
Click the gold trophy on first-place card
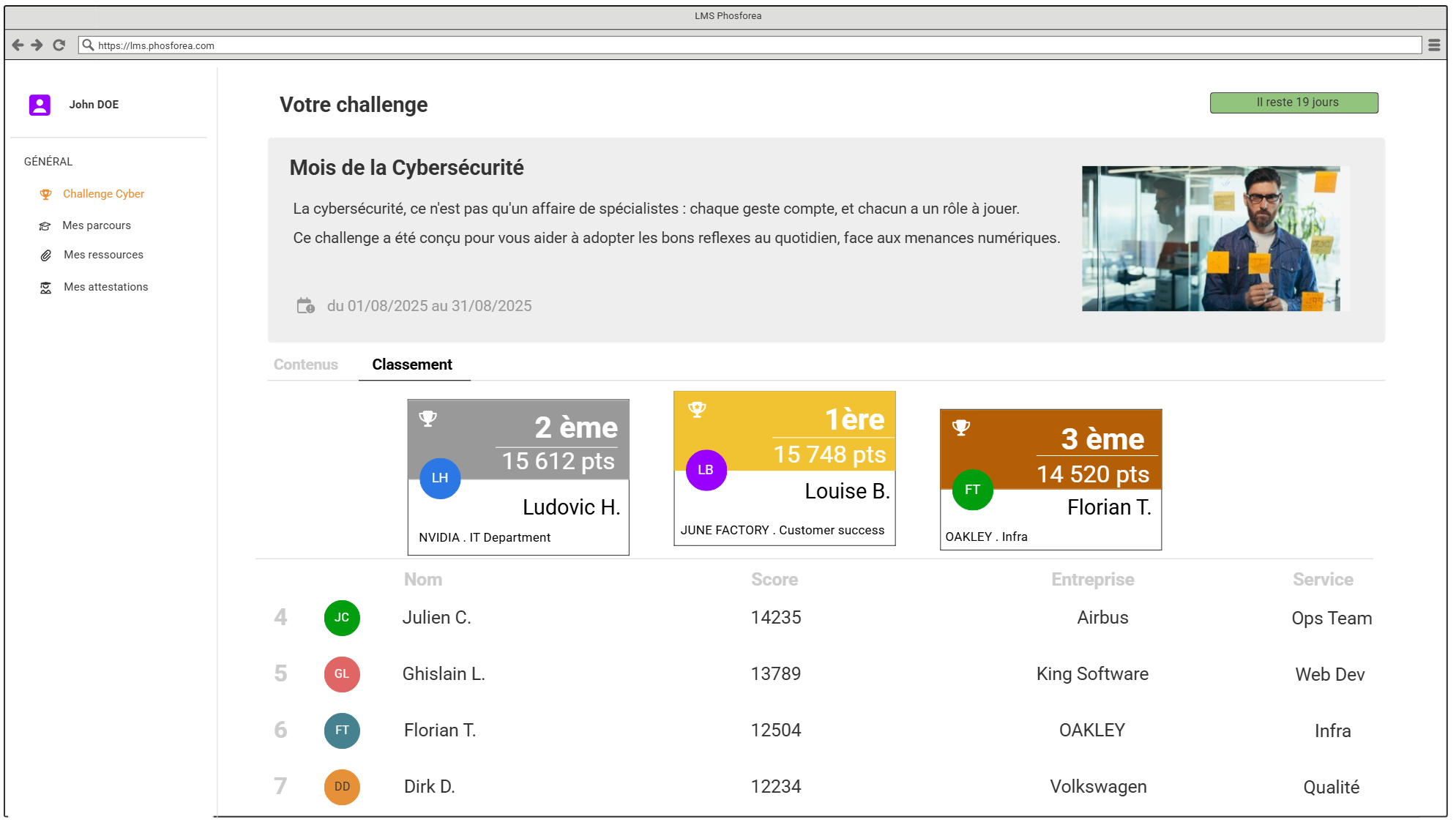tap(697, 410)
